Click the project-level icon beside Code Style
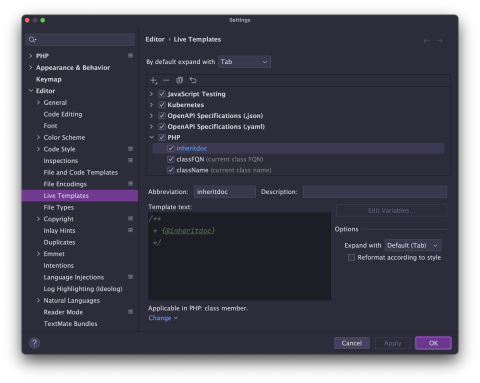The image size is (480, 383). pos(130,149)
